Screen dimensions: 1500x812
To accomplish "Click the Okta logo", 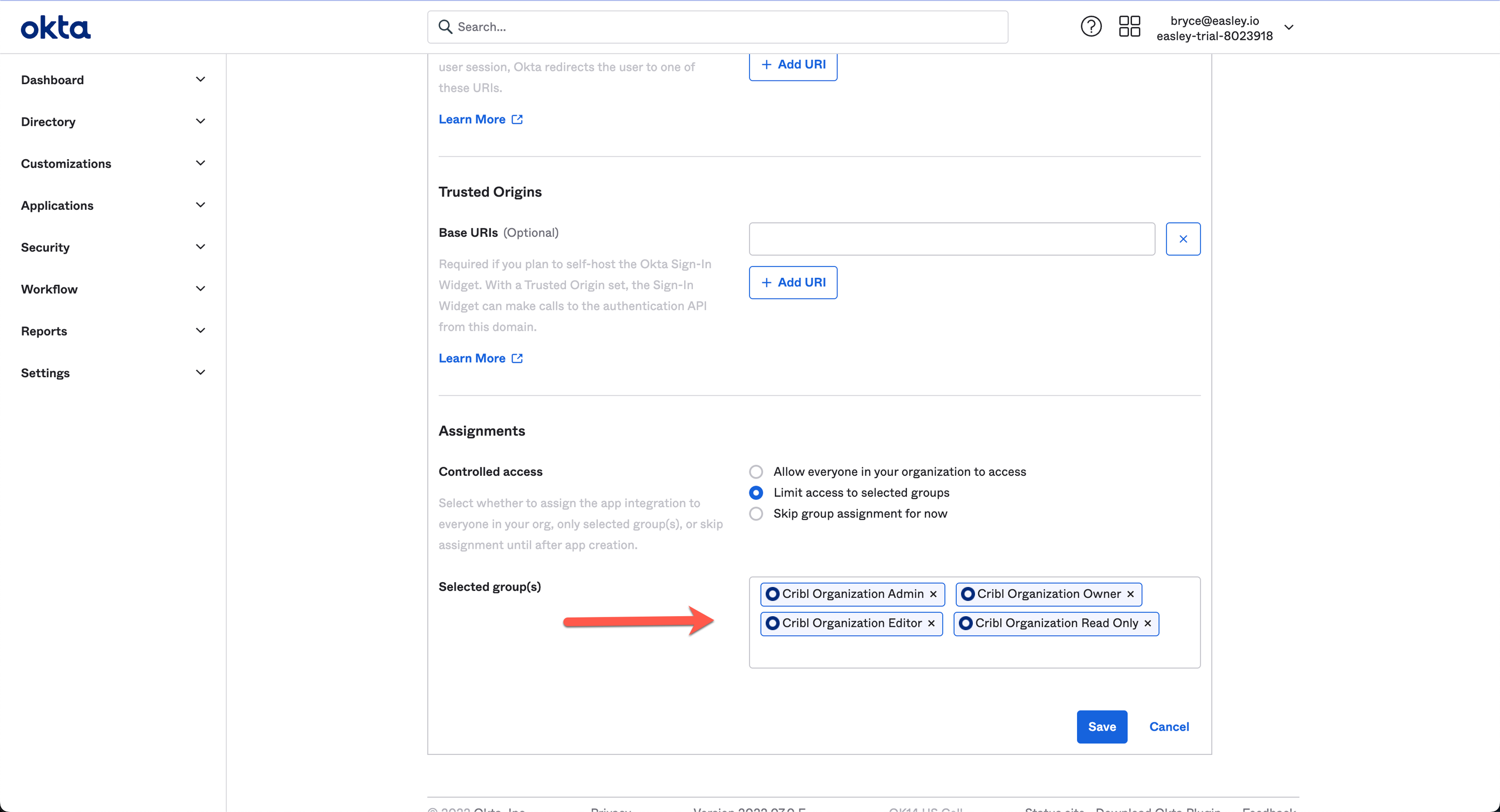I will (56, 26).
